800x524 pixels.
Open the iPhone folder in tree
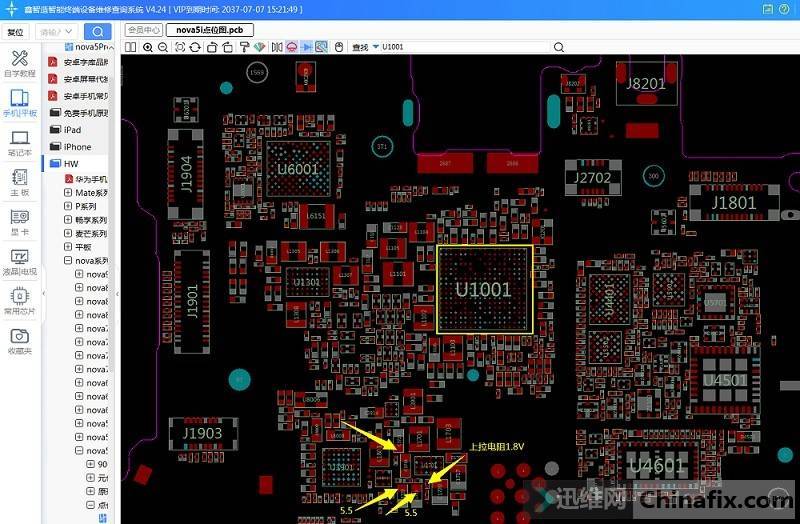click(x=77, y=147)
